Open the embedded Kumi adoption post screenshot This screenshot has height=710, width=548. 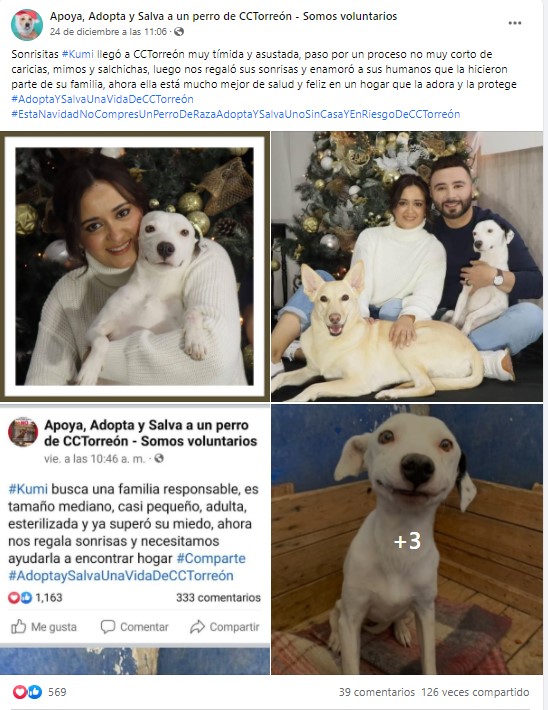pyautogui.click(x=135, y=540)
